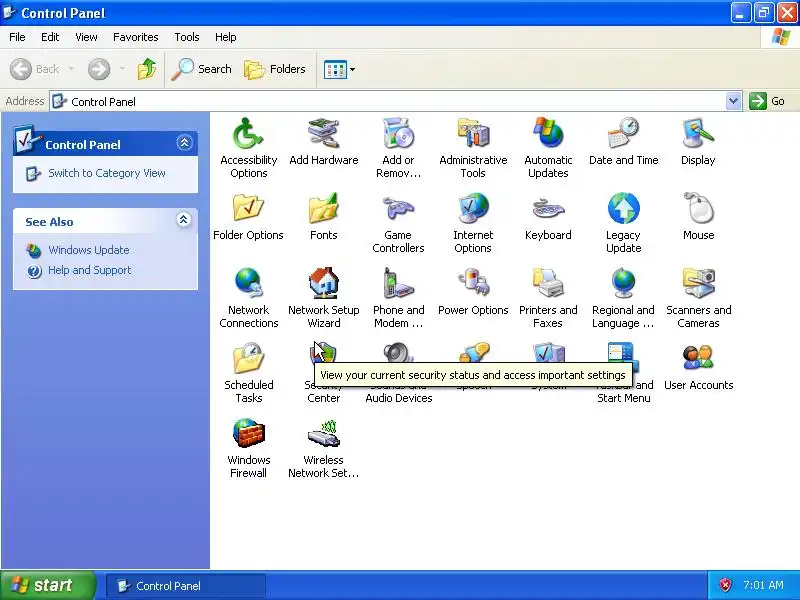
Task: Open Scanners and Cameras icon
Action: click(698, 284)
